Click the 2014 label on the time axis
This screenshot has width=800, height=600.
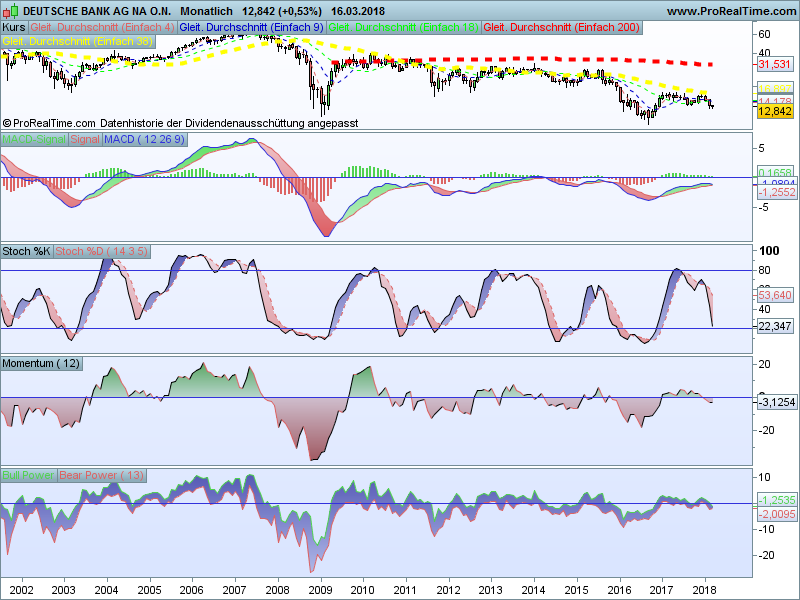click(533, 590)
